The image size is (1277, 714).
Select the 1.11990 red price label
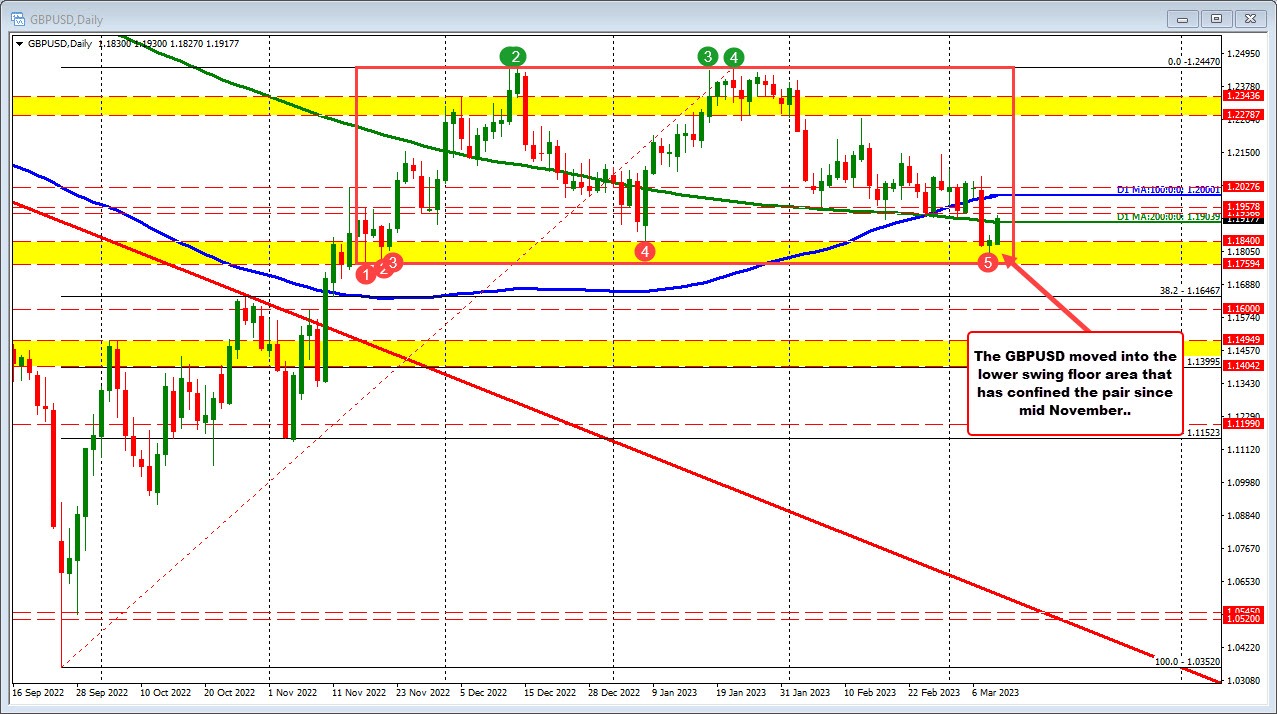(x=1245, y=424)
